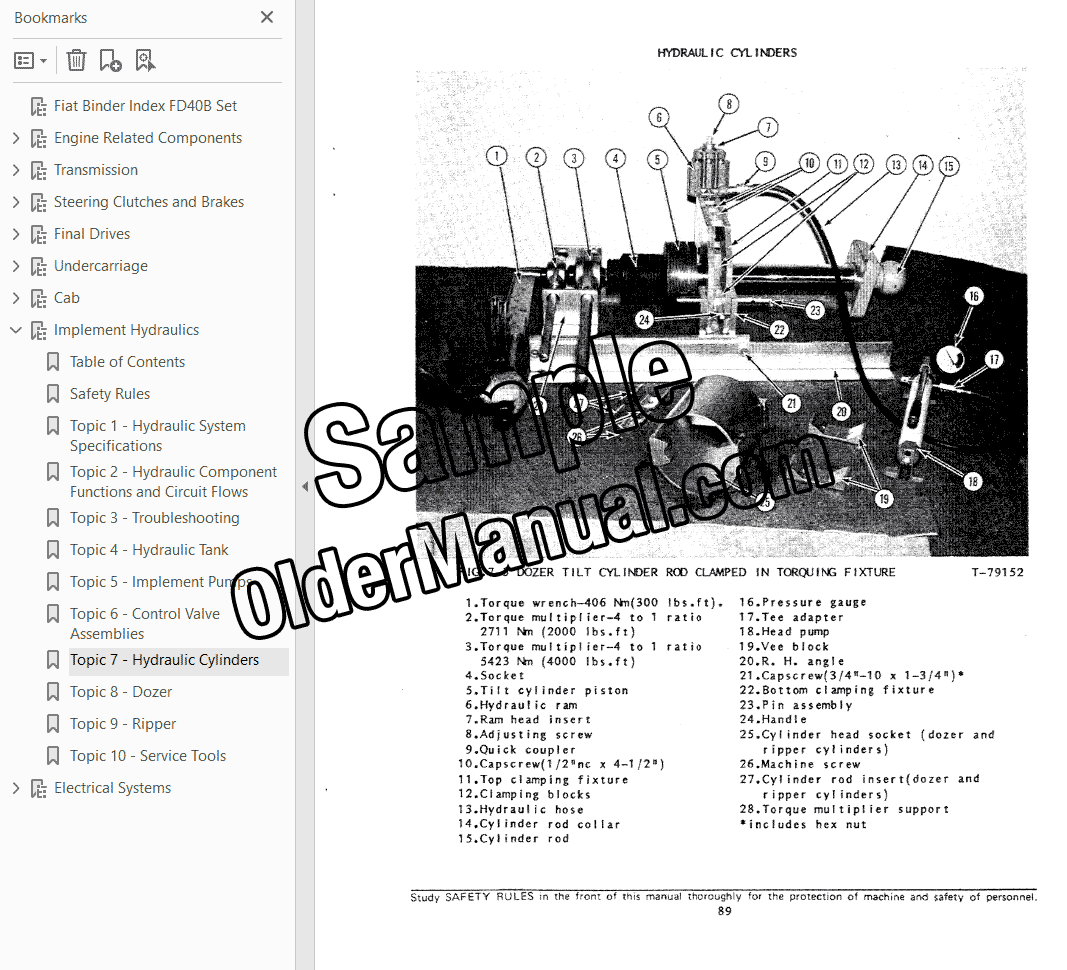Screen dimensions: 1067x970
Task: Click bookmark icon beside Table of Contents
Action: click(52, 362)
